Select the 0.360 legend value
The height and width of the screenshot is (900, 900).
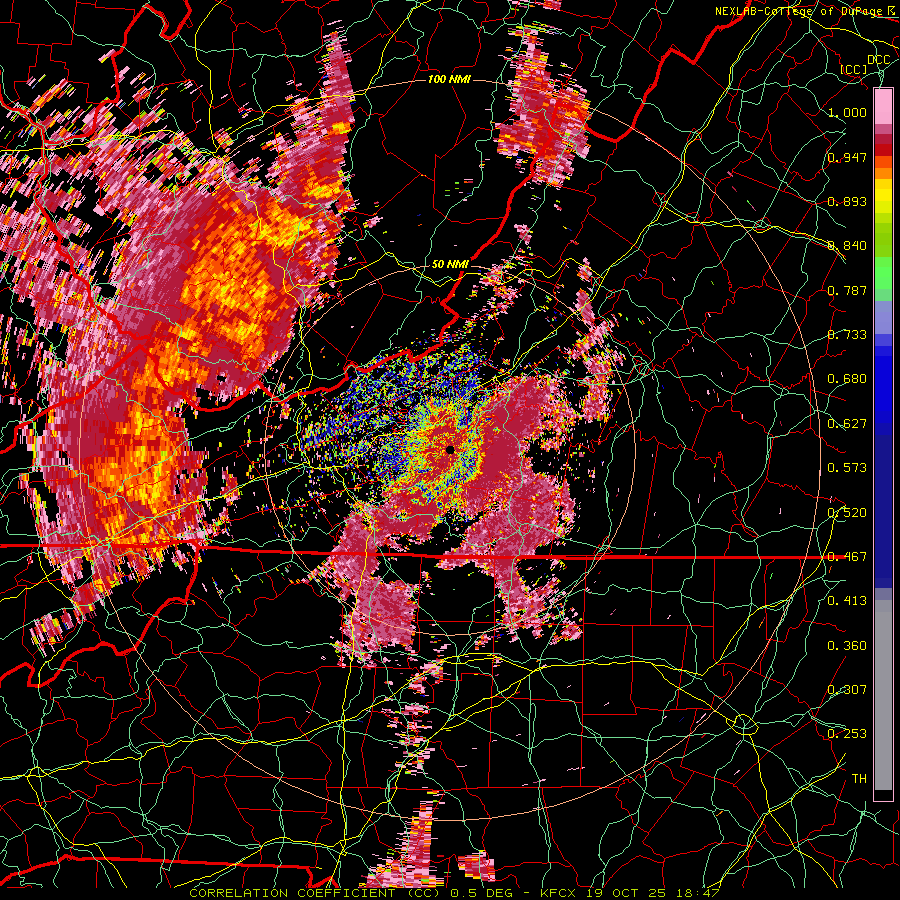pyautogui.click(x=847, y=646)
